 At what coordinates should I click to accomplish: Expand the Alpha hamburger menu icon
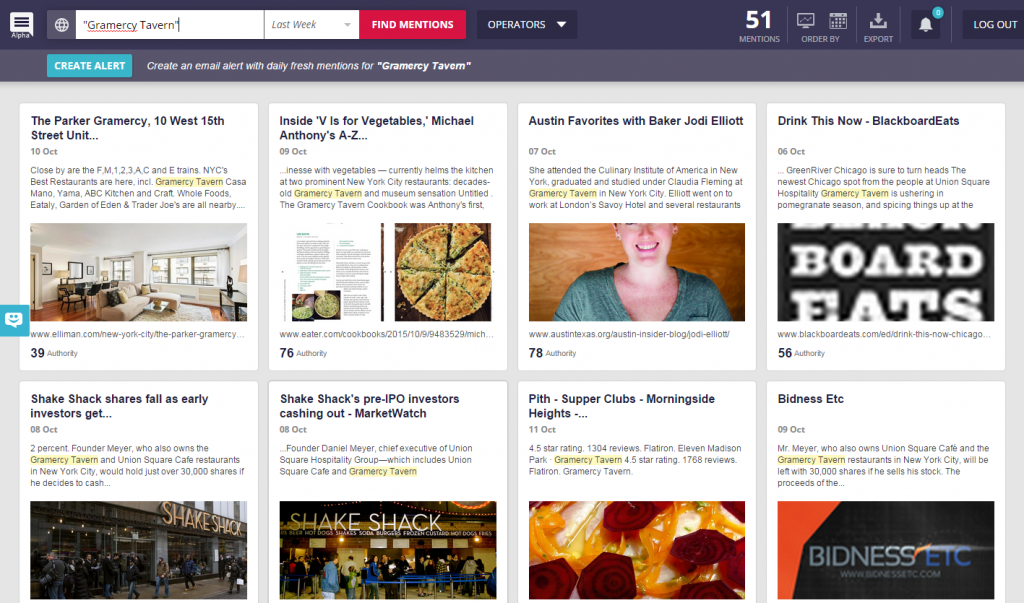pos(20,23)
